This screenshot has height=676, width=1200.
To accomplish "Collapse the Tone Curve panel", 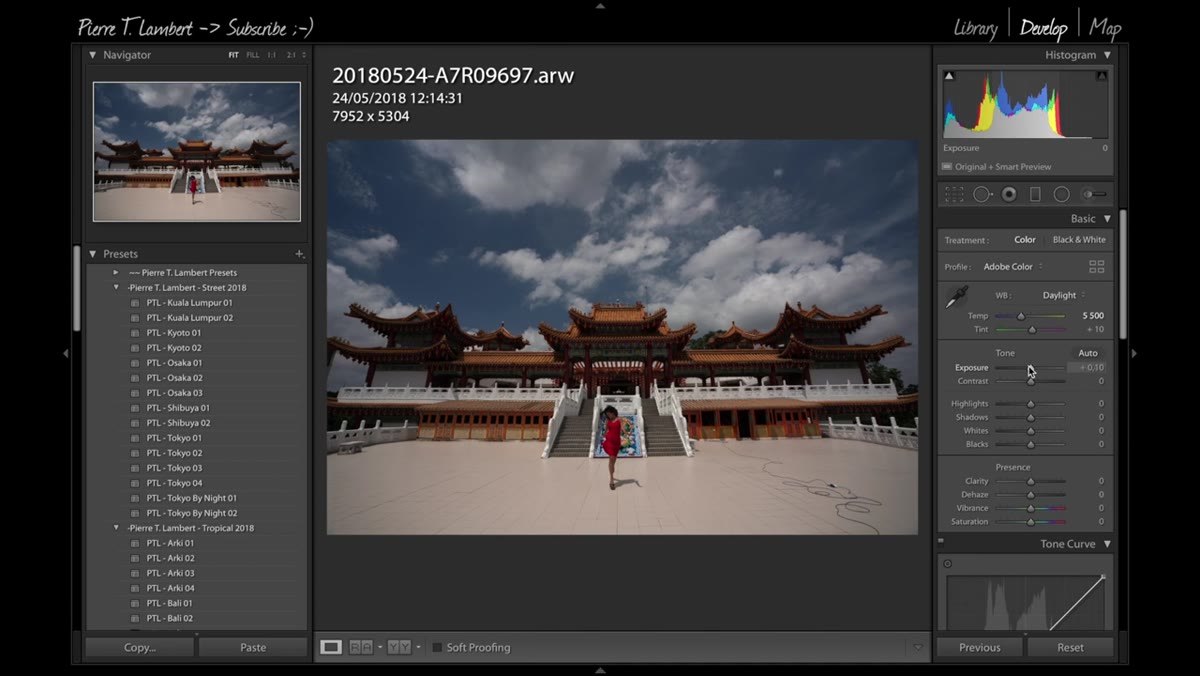I will click(x=1107, y=544).
